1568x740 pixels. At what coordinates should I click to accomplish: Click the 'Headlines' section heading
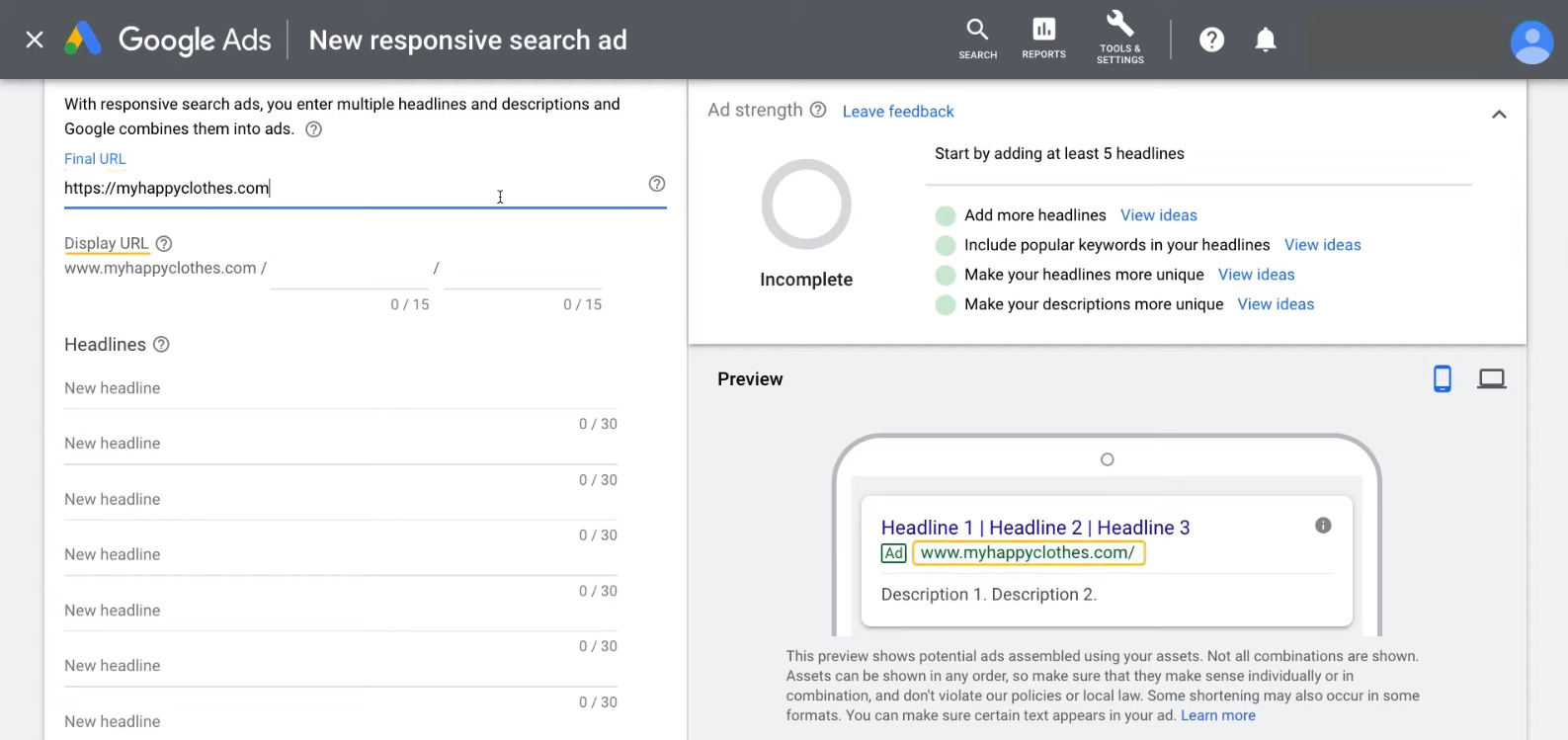105,345
